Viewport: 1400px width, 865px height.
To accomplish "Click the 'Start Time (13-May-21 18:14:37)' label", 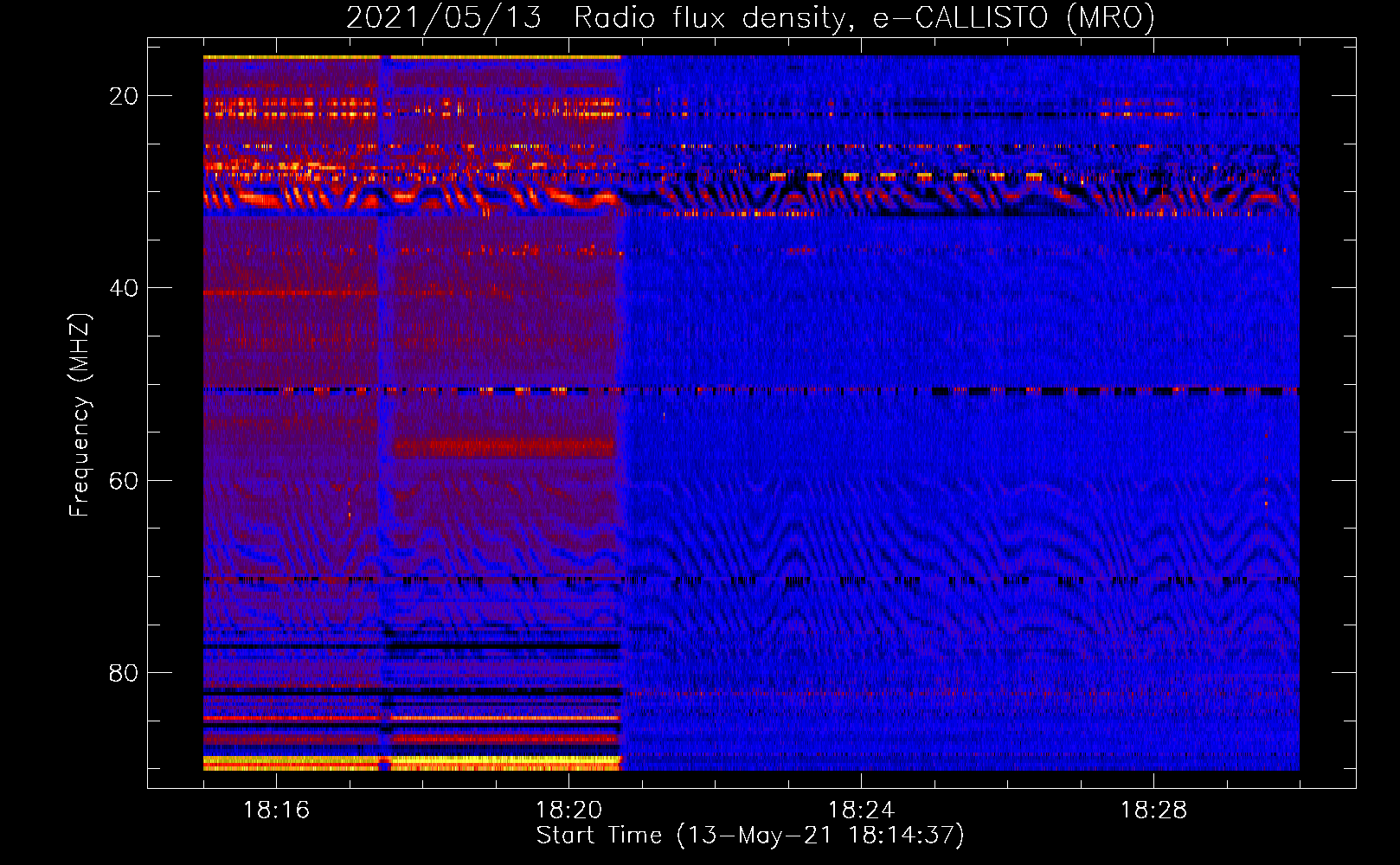I will point(750,836).
